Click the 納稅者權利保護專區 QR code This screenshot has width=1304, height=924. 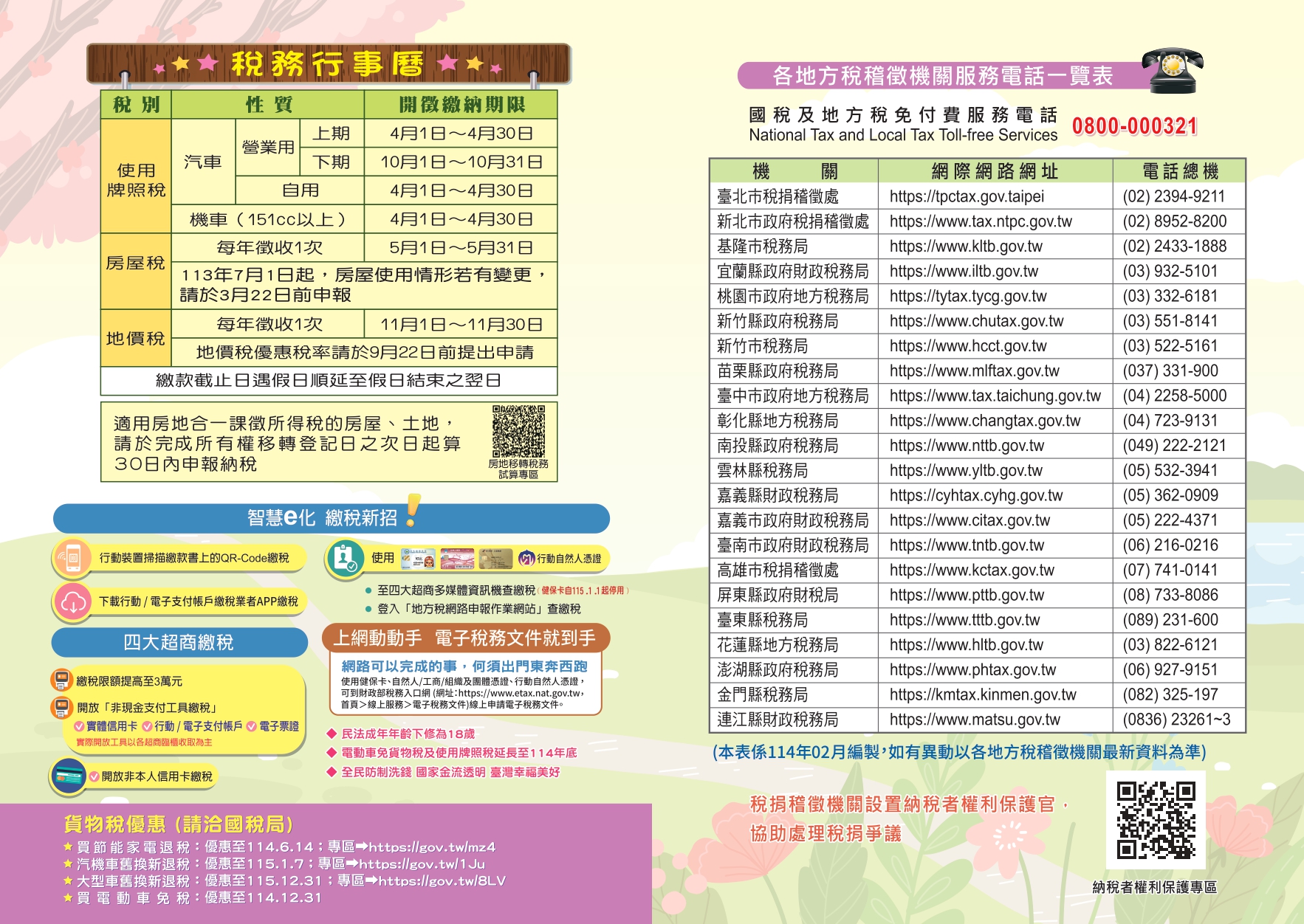tap(1156, 820)
